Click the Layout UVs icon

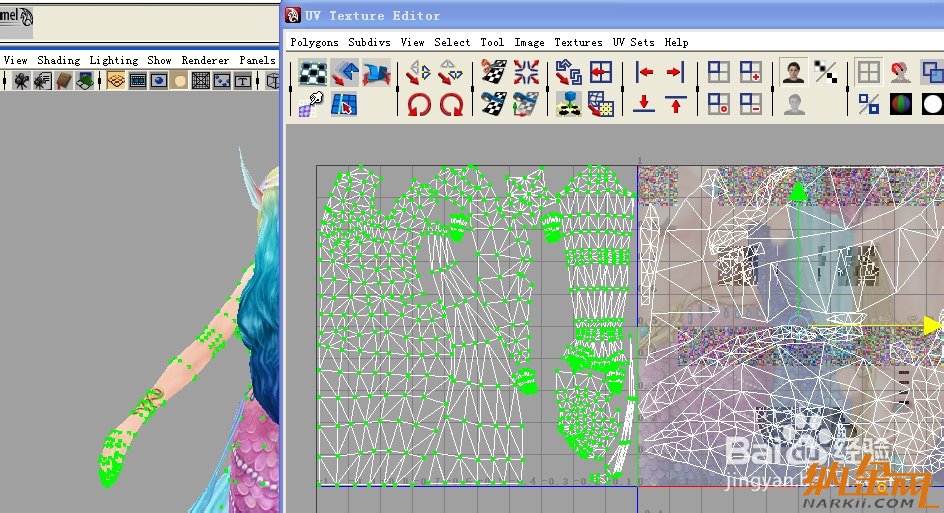point(569,73)
